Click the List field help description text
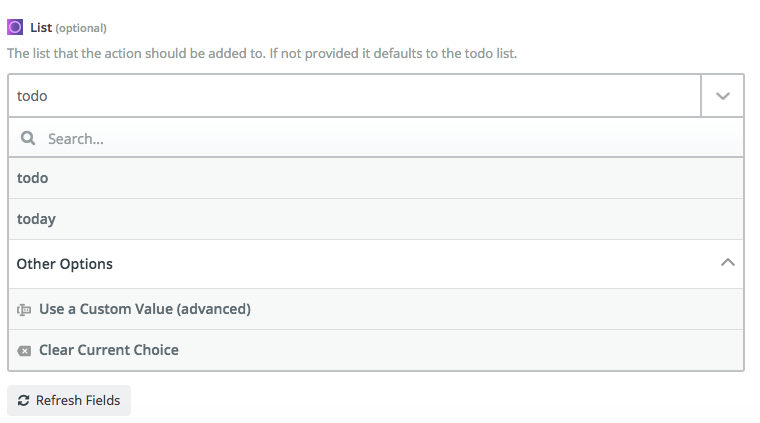This screenshot has width=760, height=423. [262, 52]
